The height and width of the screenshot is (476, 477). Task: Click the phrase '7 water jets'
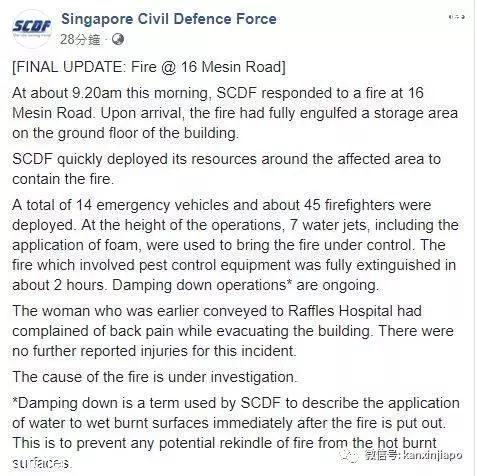[x=328, y=225]
